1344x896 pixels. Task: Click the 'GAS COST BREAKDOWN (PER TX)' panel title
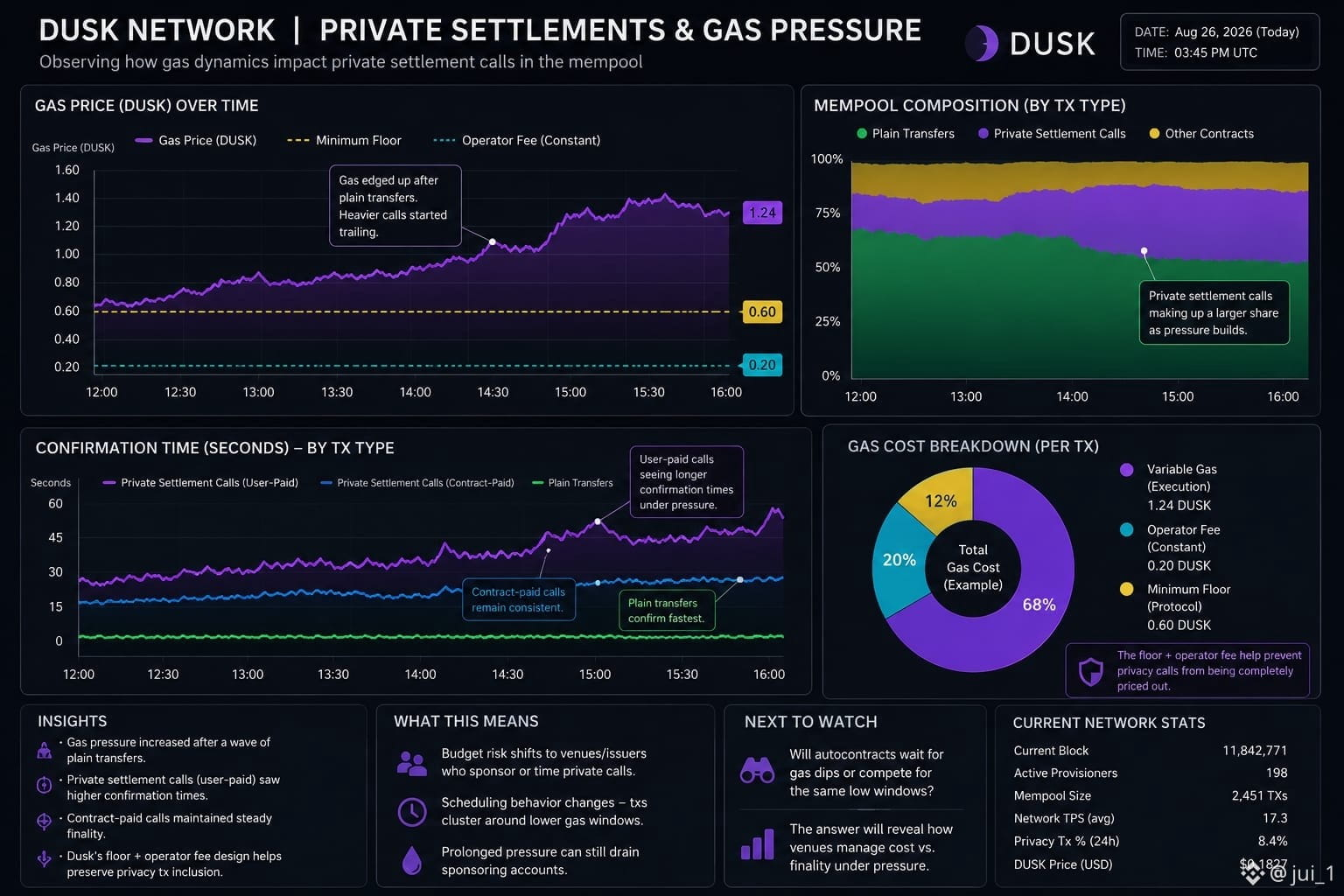[x=973, y=446]
